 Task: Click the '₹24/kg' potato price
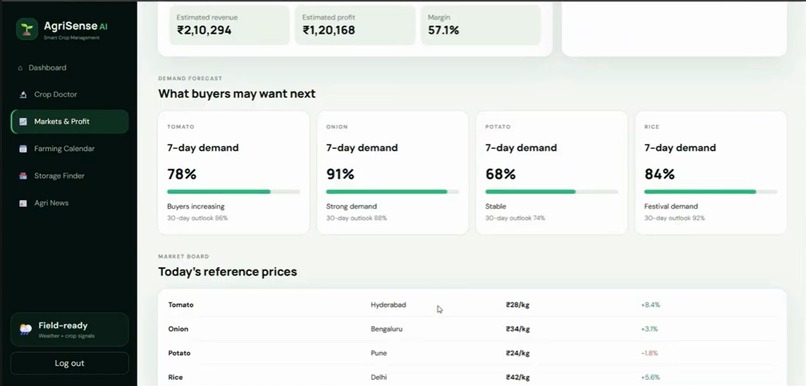point(518,353)
